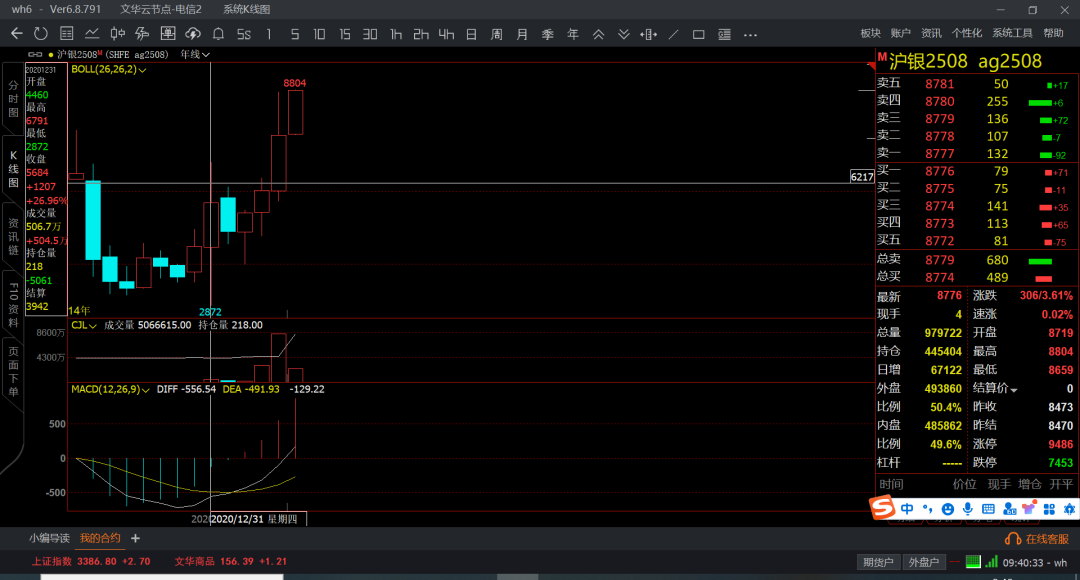This screenshot has height=580, width=1080.
Task: Open the 我的合约 bottom tab
Action: (x=100, y=538)
